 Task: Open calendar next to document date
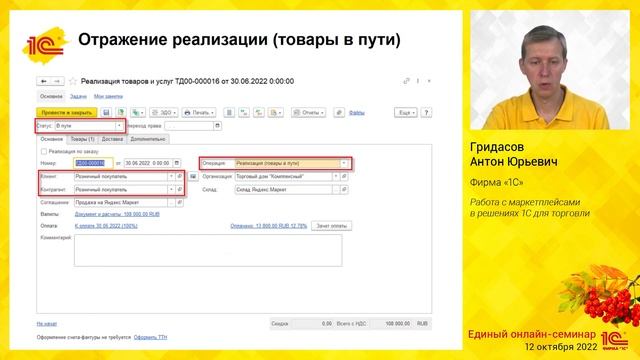(177, 163)
